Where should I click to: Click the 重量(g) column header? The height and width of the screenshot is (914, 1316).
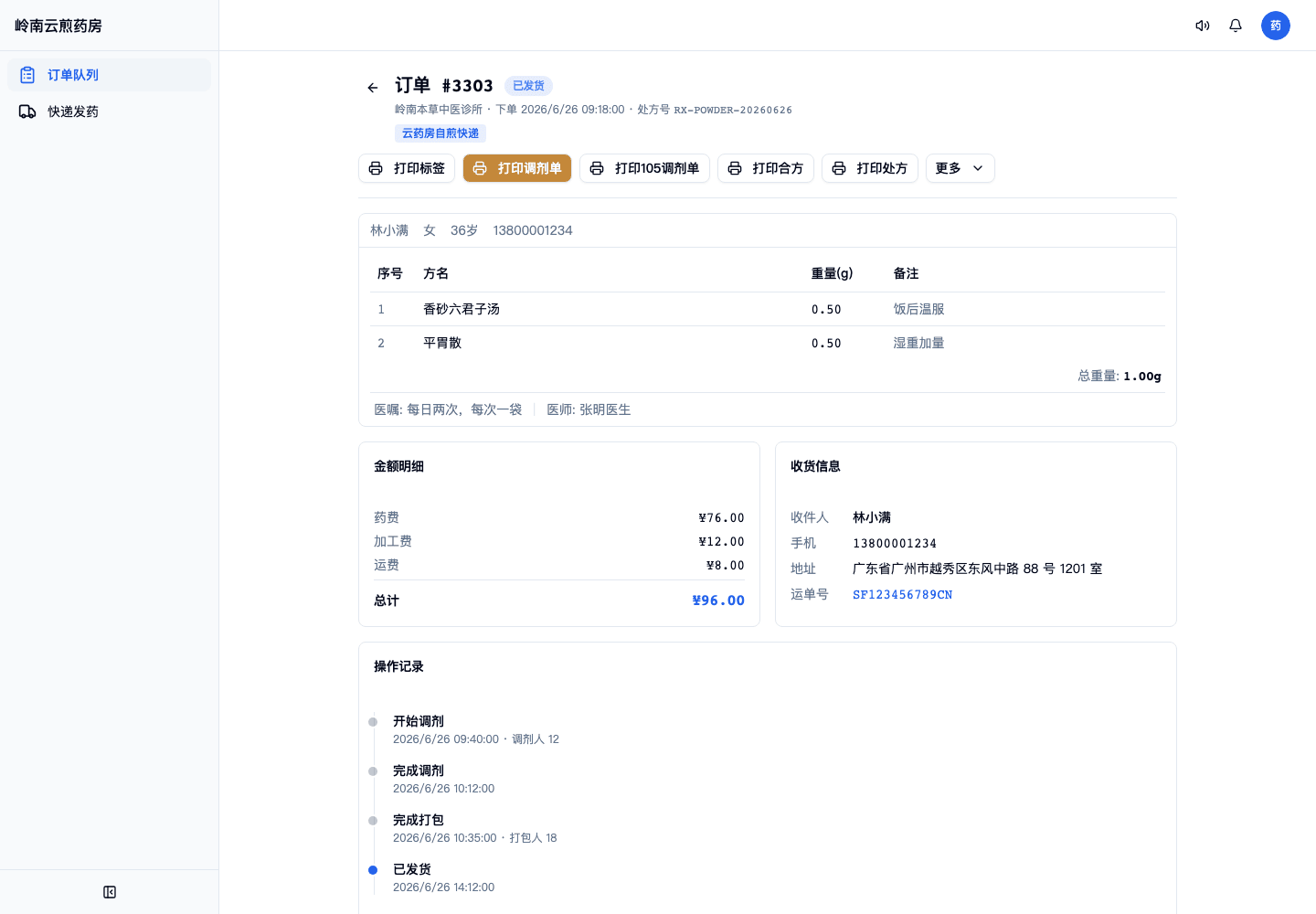[833, 273]
